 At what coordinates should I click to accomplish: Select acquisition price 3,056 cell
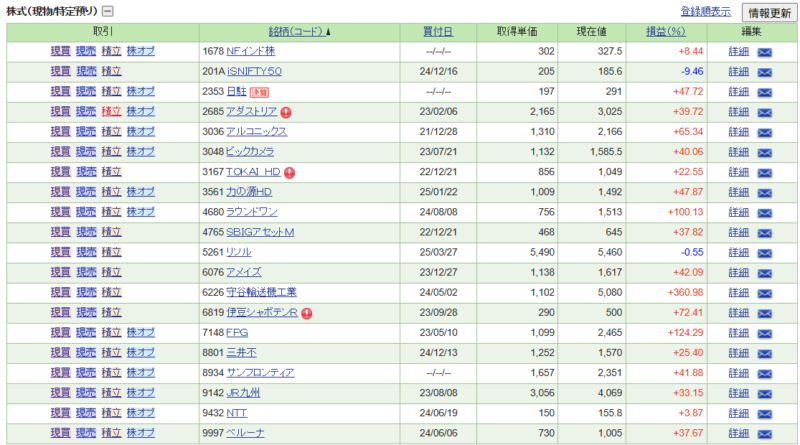tap(542, 392)
